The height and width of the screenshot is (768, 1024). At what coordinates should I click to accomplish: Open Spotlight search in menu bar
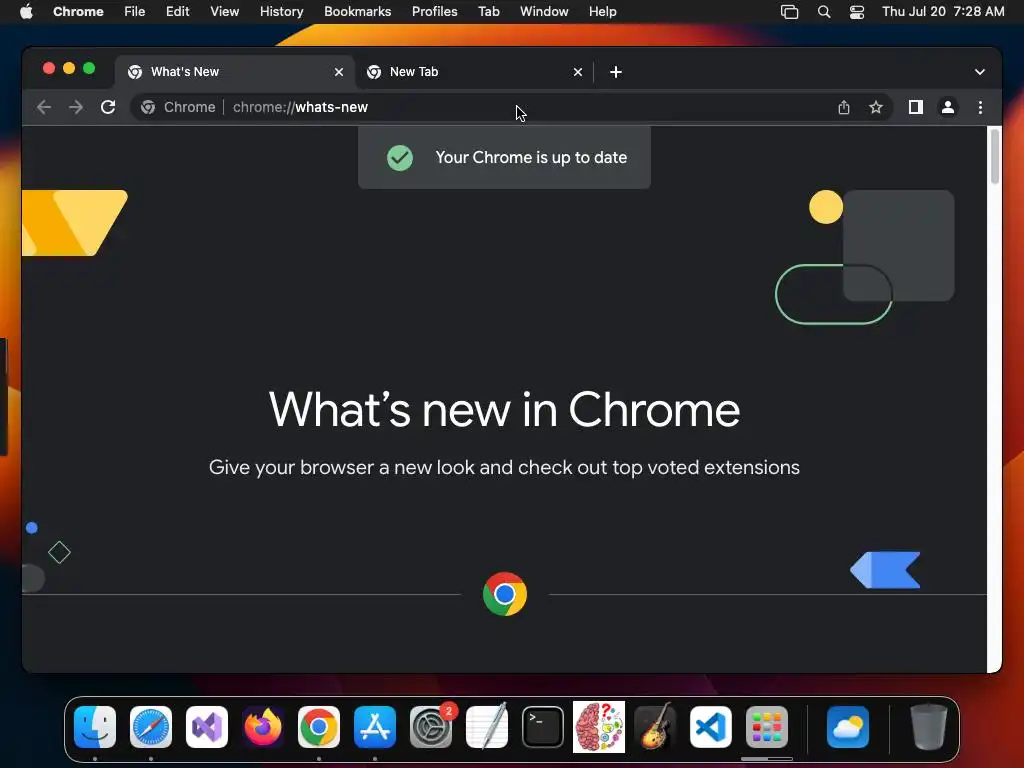[824, 12]
